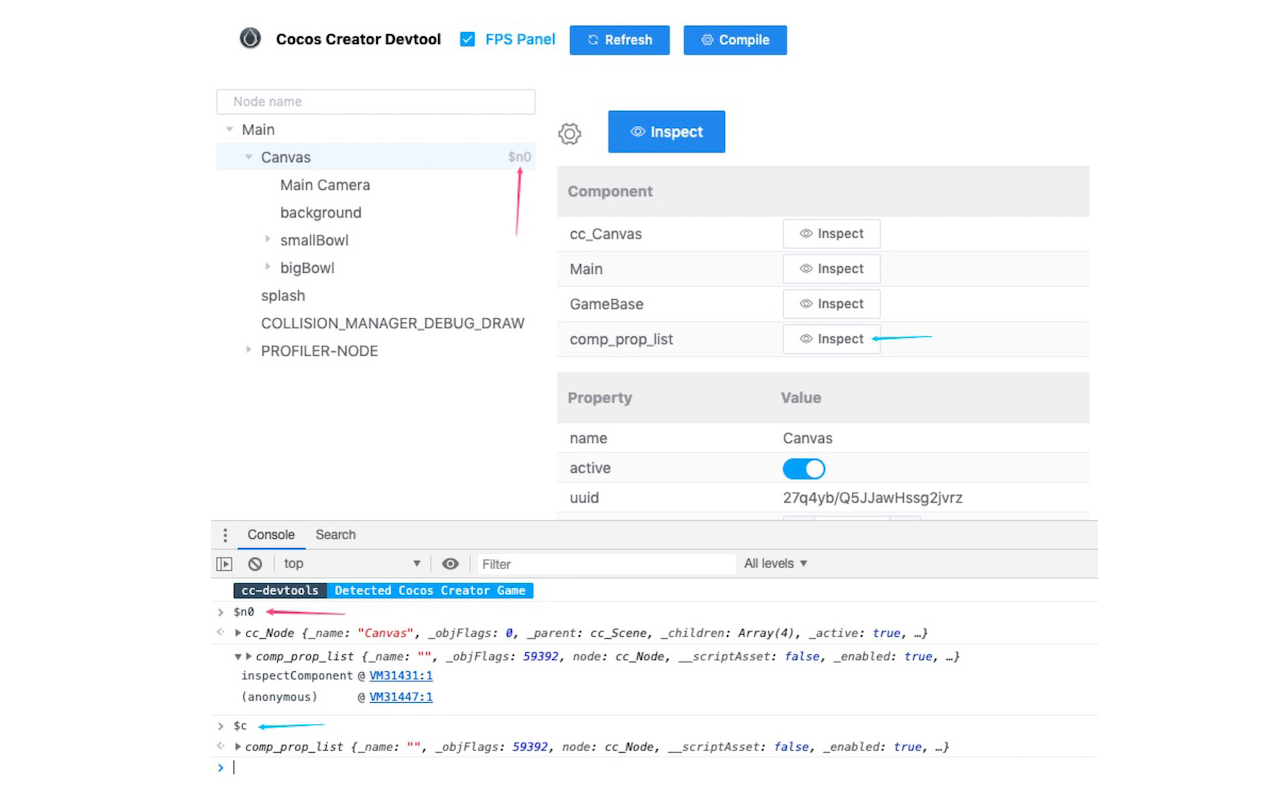1280x800 pixels.
Task: Click the Compile button
Action: pos(735,40)
